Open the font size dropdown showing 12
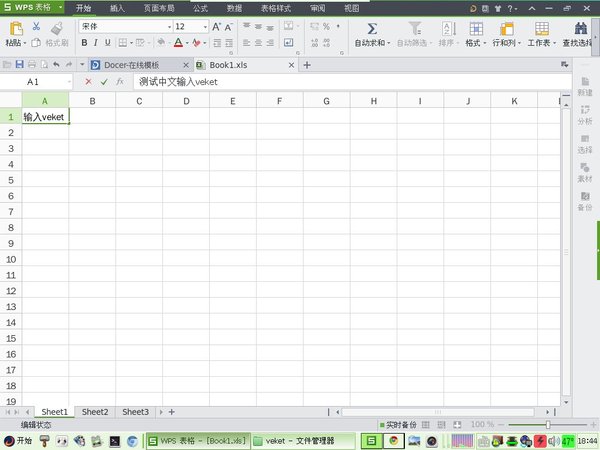The image size is (600, 450). coord(205,27)
